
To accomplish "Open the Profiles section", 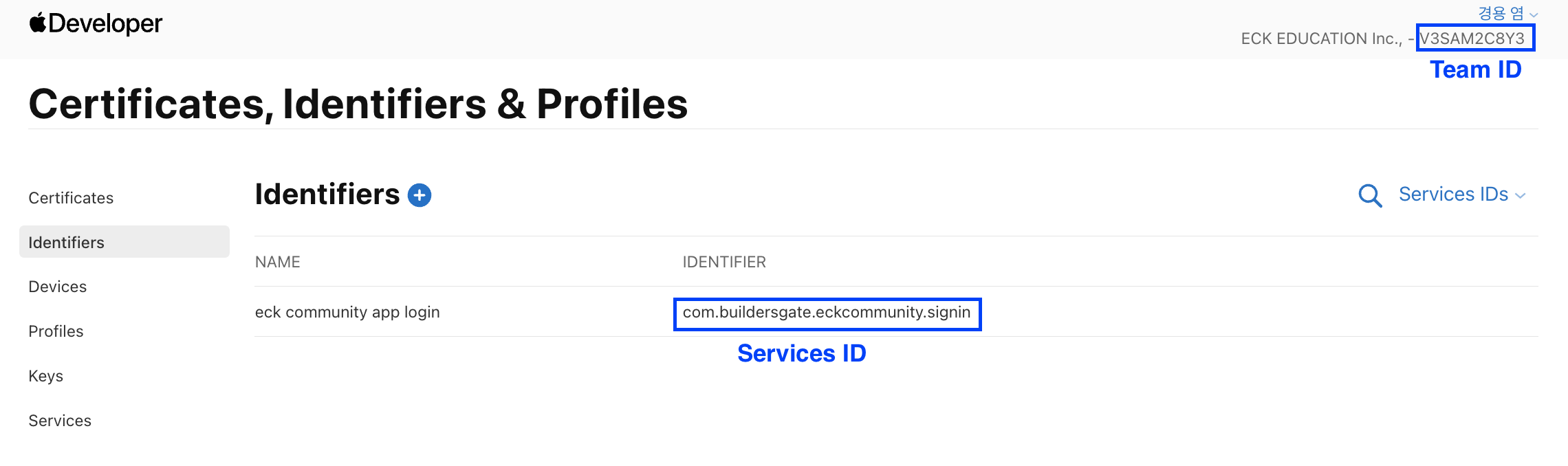I will tap(56, 331).
